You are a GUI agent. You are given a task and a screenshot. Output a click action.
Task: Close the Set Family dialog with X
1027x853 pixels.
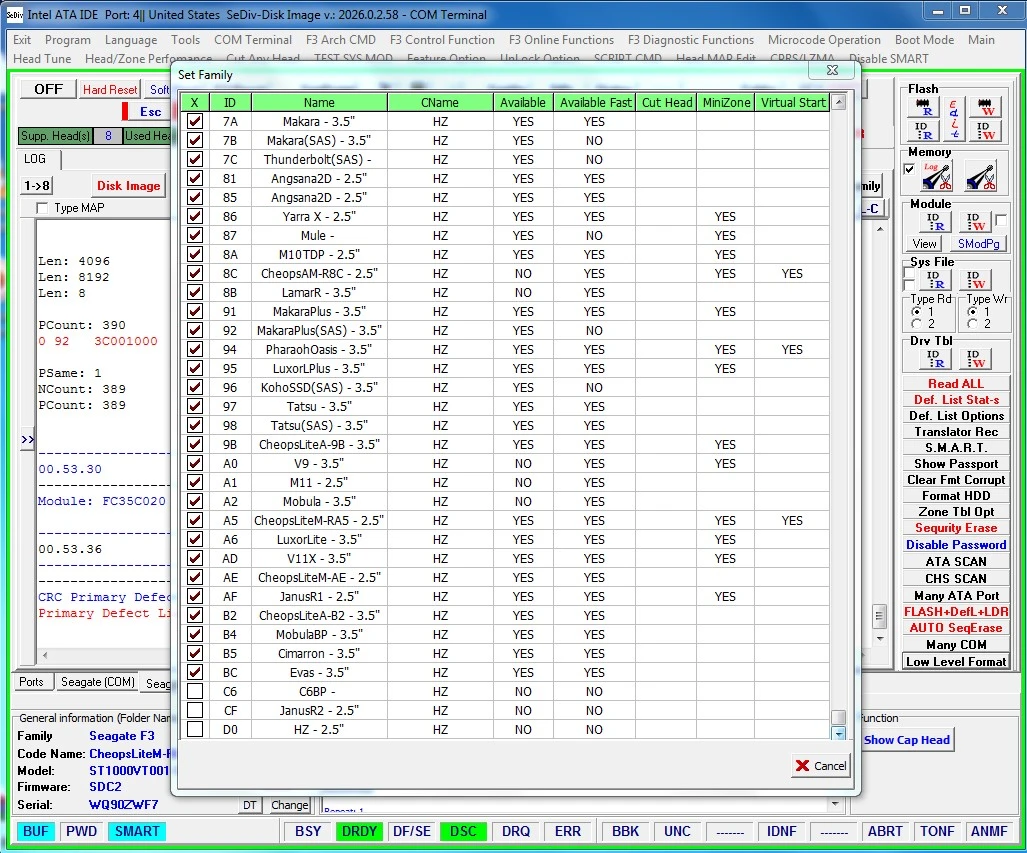832,70
